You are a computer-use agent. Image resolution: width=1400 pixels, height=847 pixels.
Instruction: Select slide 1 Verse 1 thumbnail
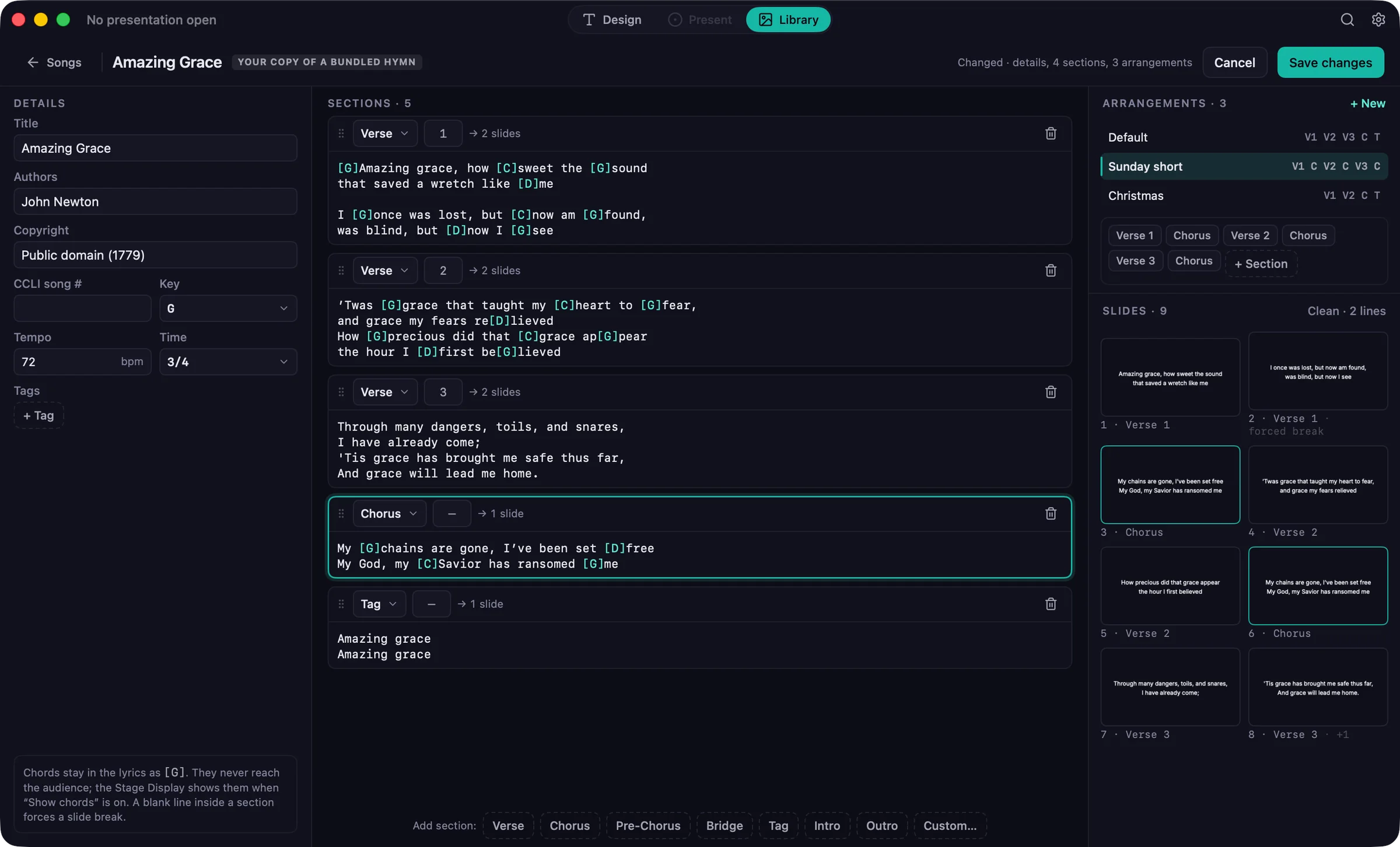click(1170, 377)
